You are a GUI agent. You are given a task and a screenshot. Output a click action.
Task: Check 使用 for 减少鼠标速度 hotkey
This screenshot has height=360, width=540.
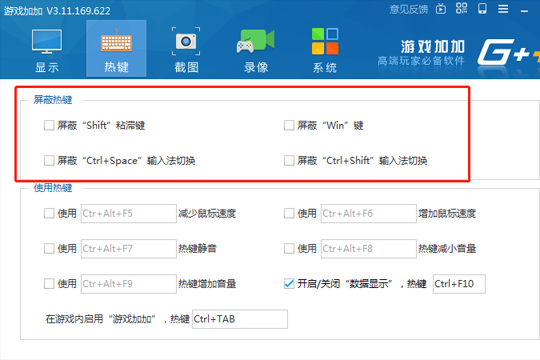tap(49, 214)
